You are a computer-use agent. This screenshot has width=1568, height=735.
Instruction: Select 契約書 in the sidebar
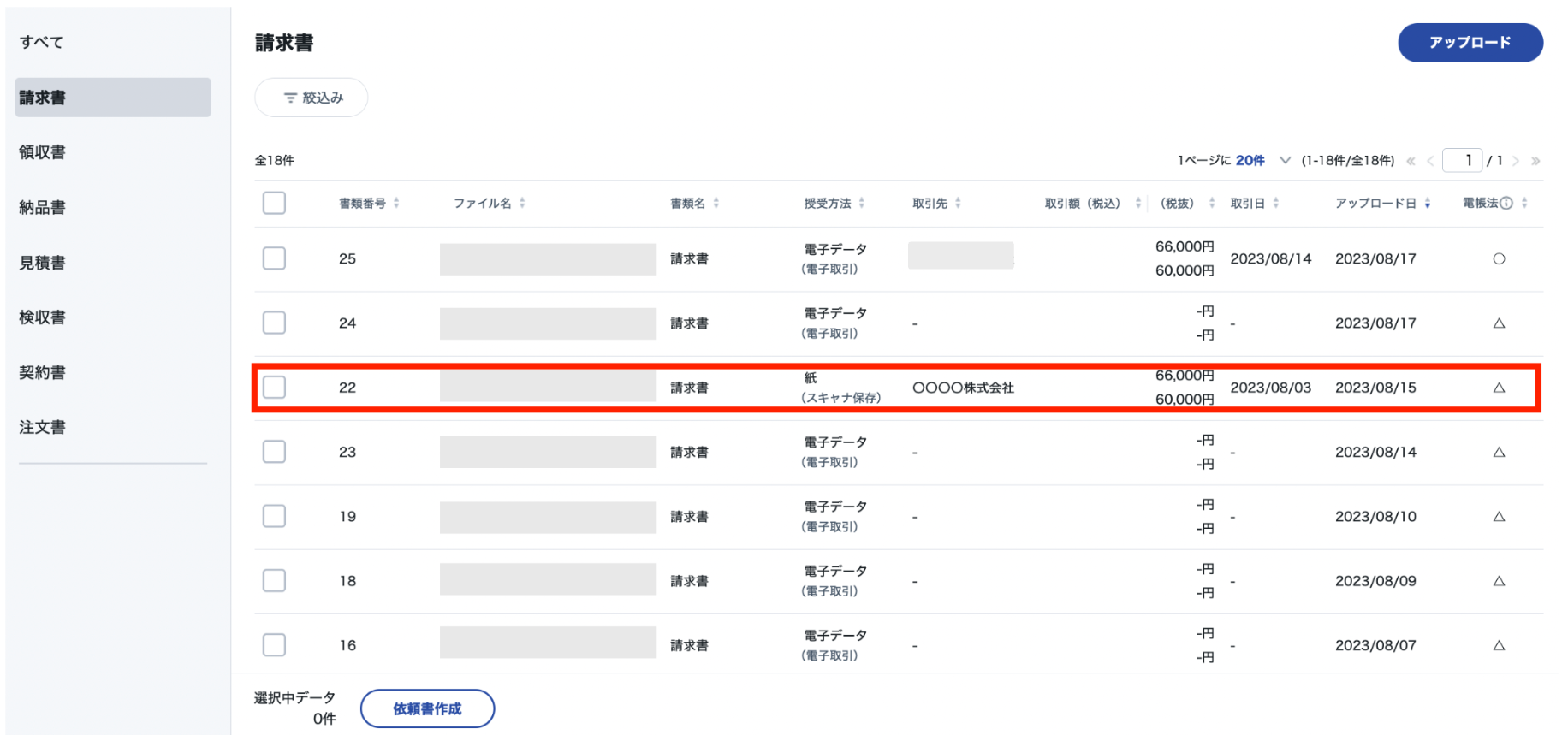click(x=42, y=372)
